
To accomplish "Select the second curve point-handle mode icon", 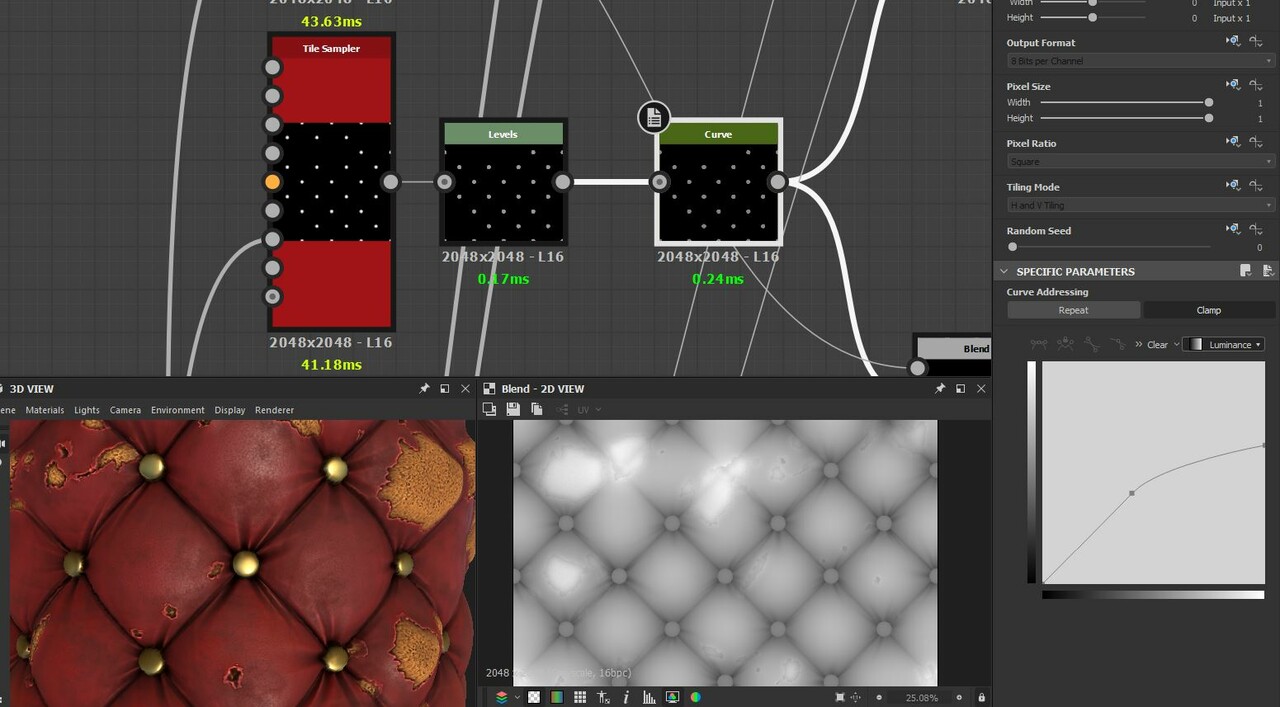I will (1065, 344).
